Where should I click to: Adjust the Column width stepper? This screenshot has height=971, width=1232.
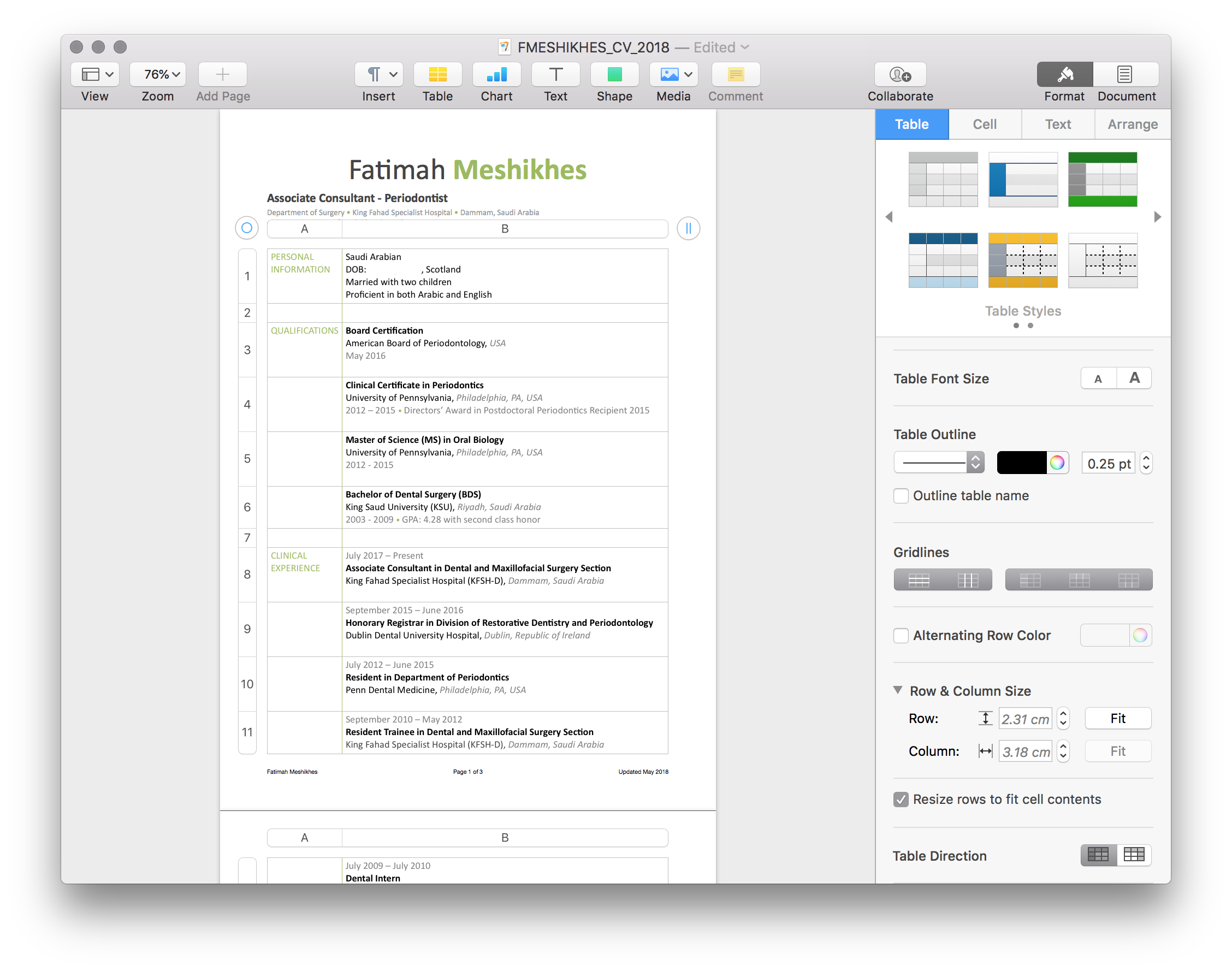click(x=1063, y=751)
